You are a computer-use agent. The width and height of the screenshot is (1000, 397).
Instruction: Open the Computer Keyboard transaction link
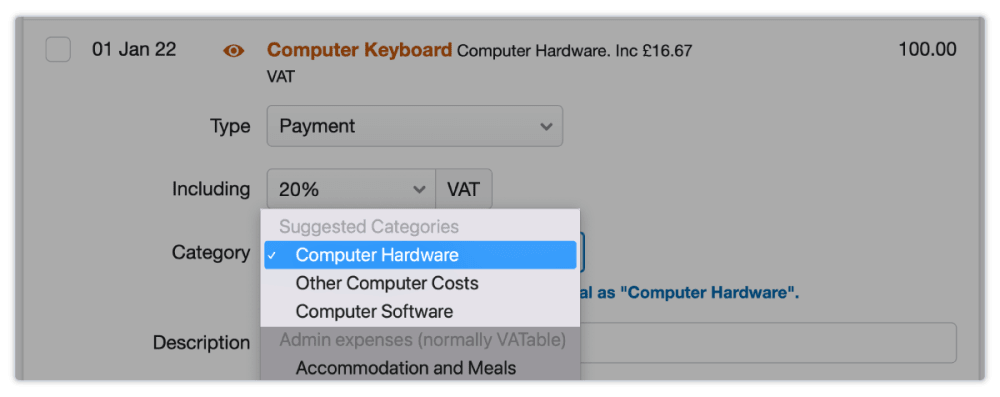click(359, 50)
